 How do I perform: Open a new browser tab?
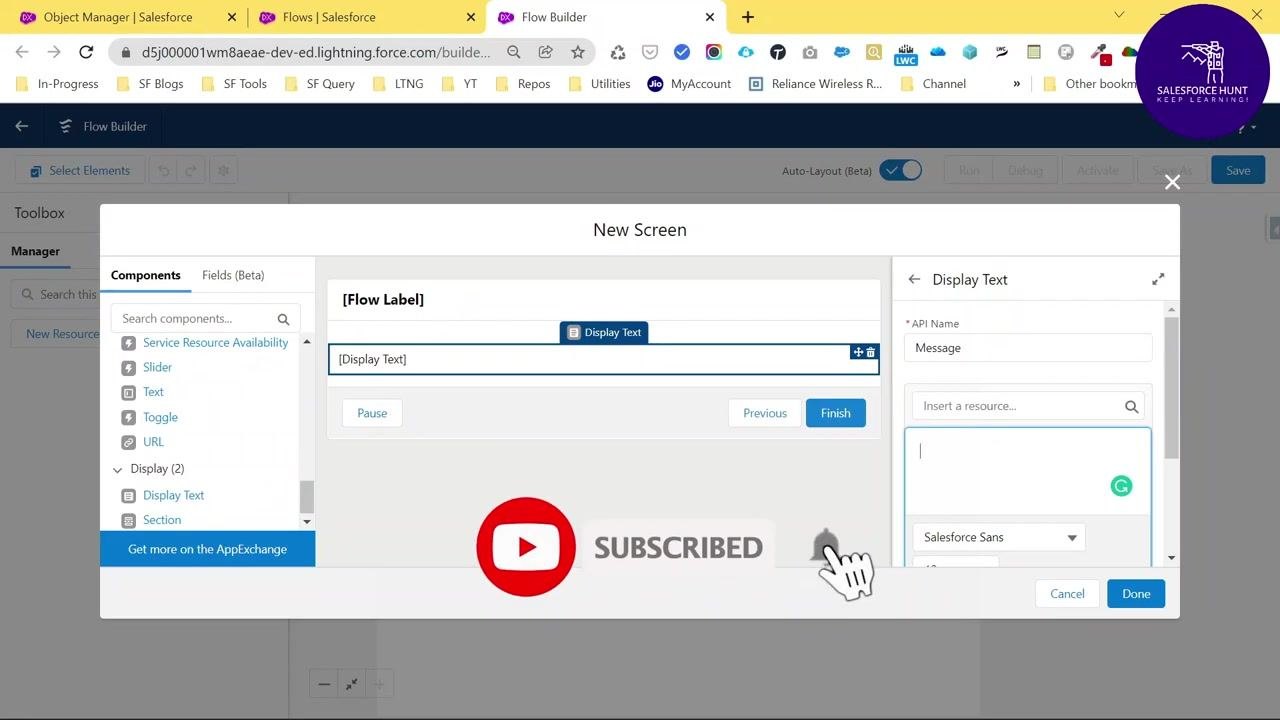[x=748, y=17]
